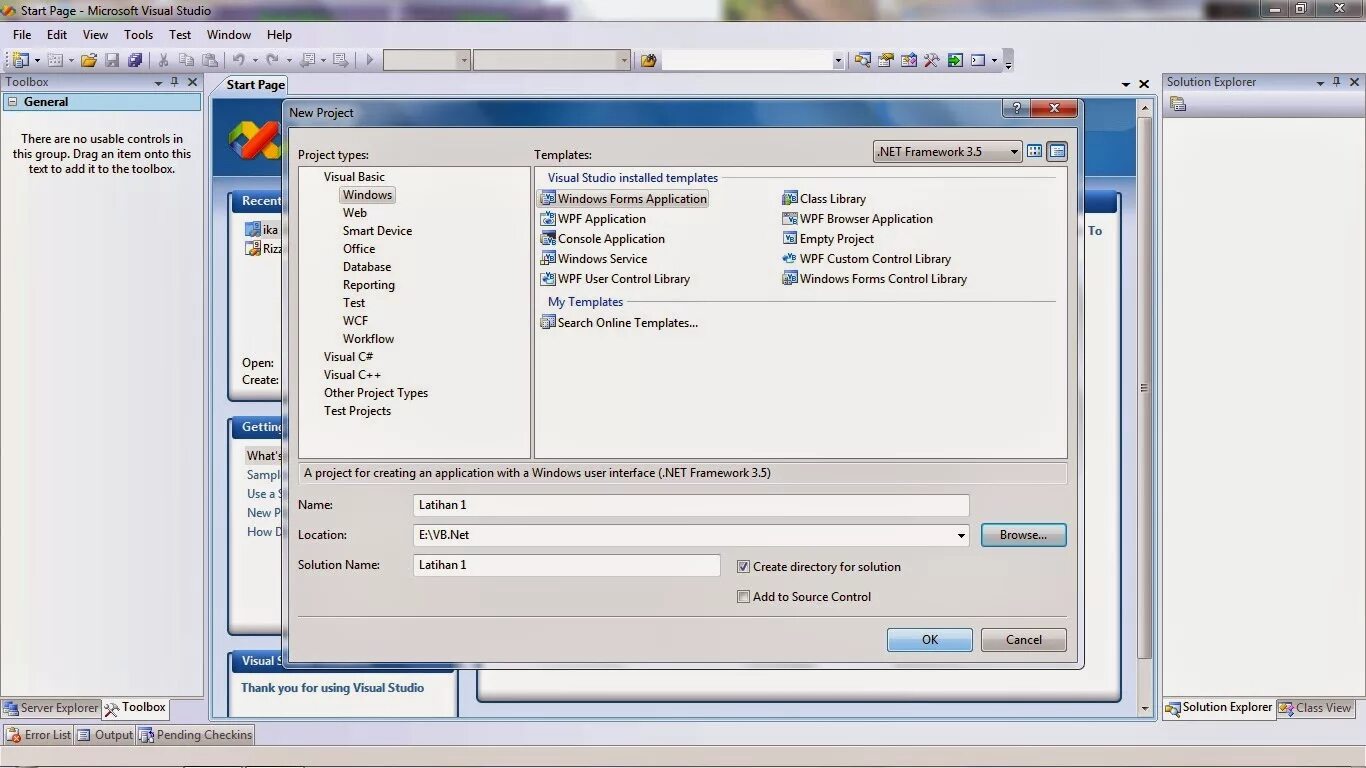This screenshot has width=1366, height=768.
Task: Open the View menu
Action: pyautogui.click(x=95, y=35)
